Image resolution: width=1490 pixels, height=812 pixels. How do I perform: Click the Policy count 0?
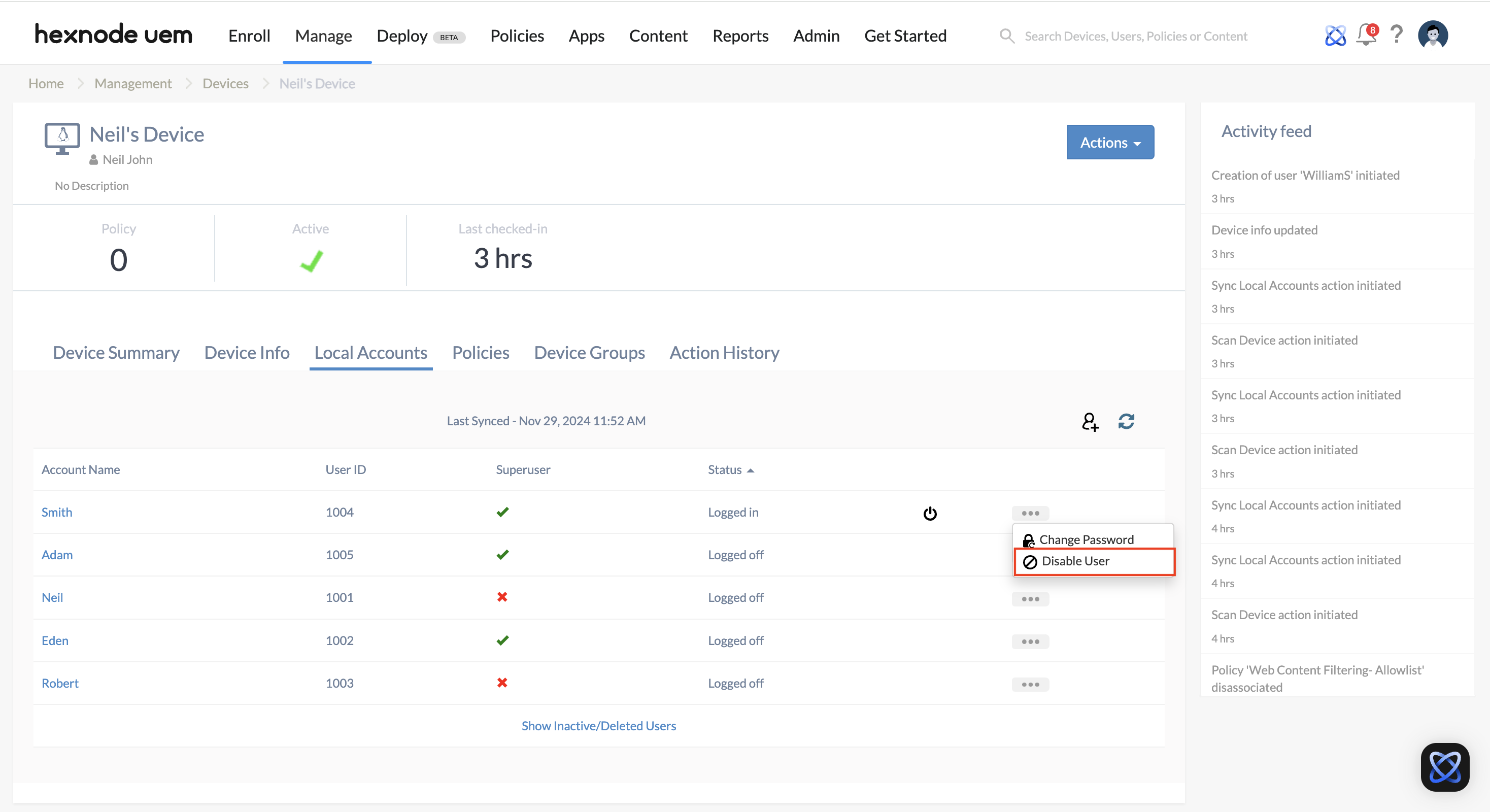point(119,260)
